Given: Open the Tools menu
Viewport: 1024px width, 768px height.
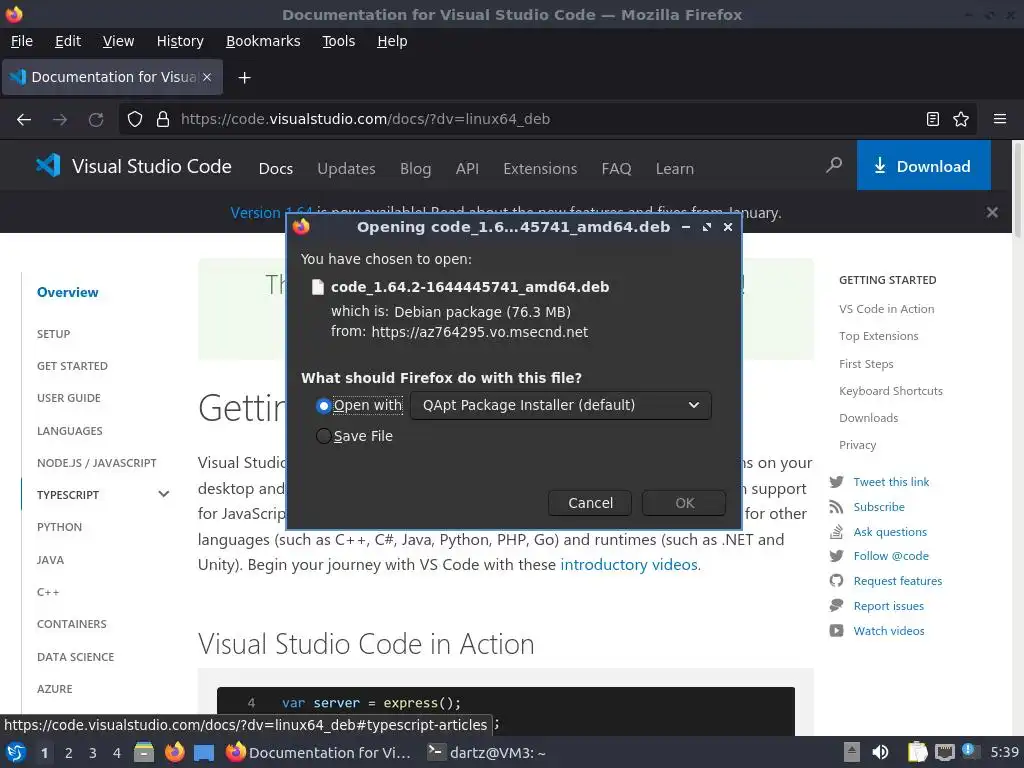Looking at the screenshot, I should (x=338, y=41).
